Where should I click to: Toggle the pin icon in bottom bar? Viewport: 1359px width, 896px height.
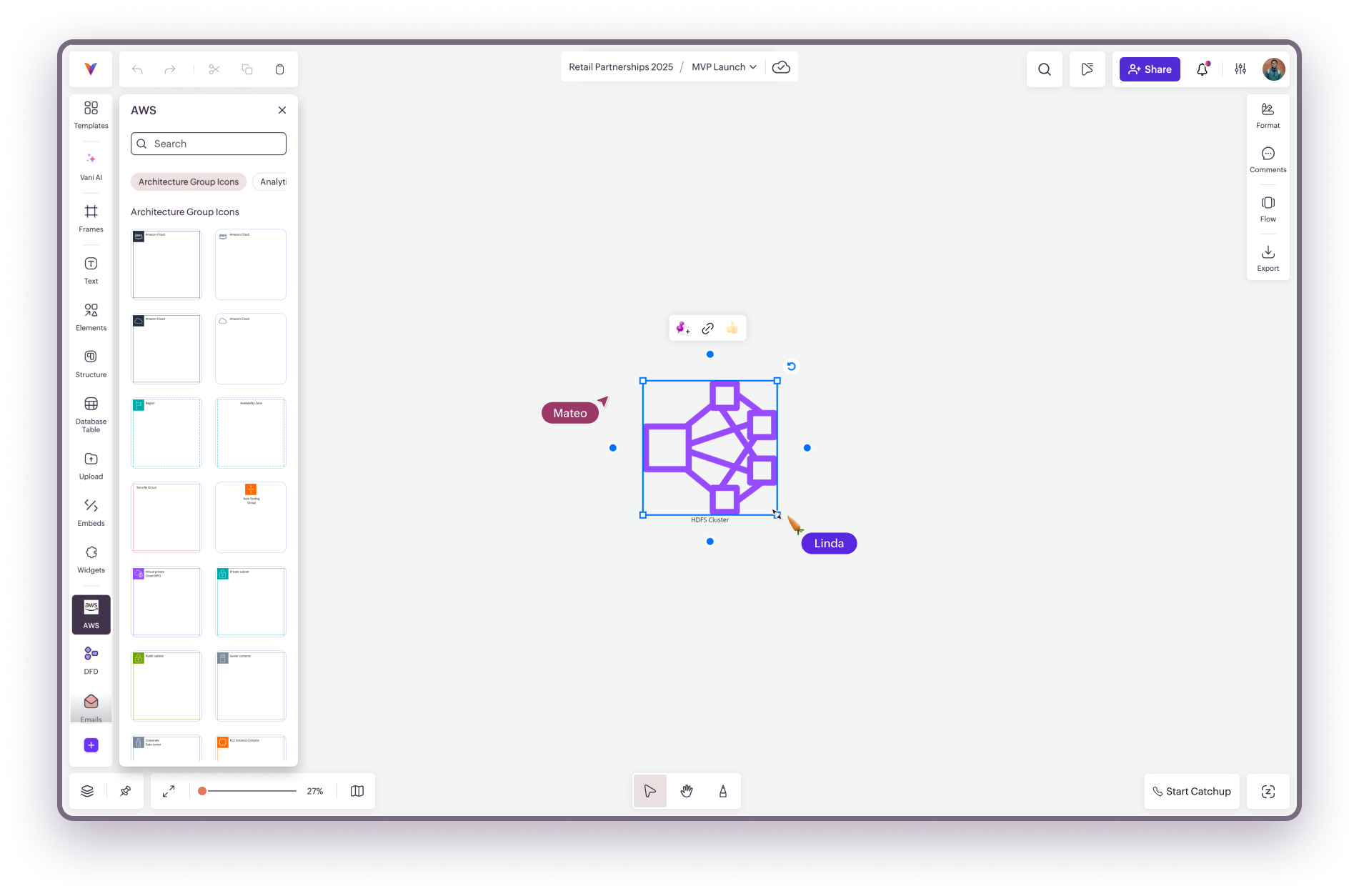coord(126,791)
